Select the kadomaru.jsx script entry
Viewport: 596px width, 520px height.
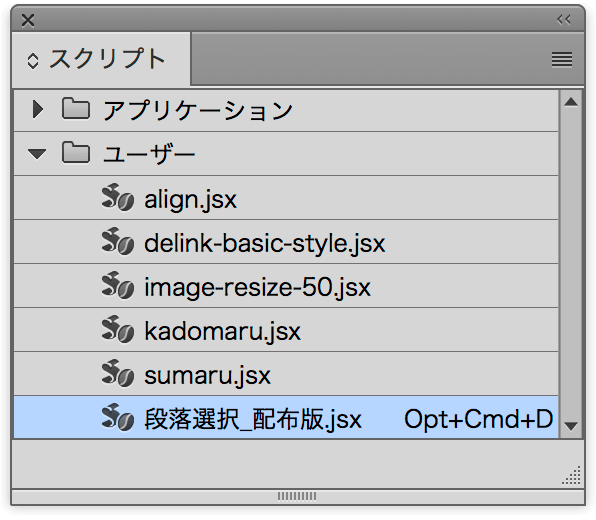[x=286, y=330]
